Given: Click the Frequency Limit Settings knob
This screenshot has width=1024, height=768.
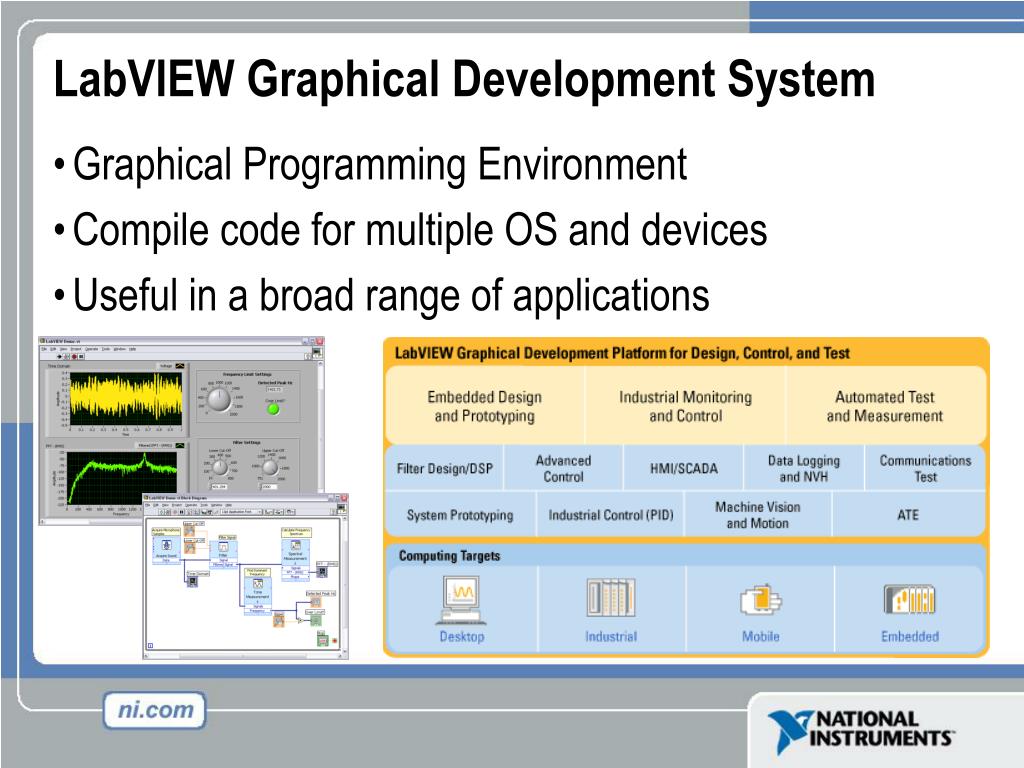Looking at the screenshot, I should click(x=219, y=400).
